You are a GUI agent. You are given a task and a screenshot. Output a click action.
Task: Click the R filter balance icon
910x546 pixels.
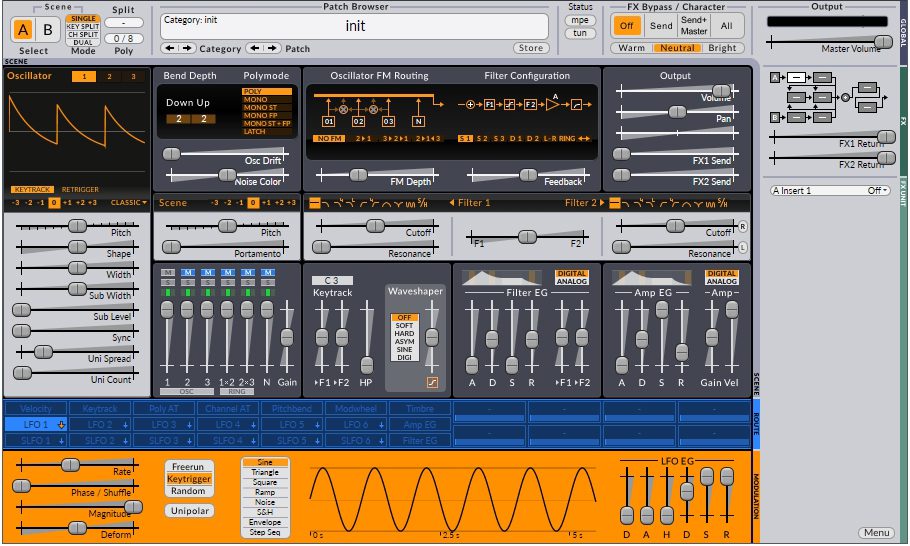pyautogui.click(x=742, y=226)
